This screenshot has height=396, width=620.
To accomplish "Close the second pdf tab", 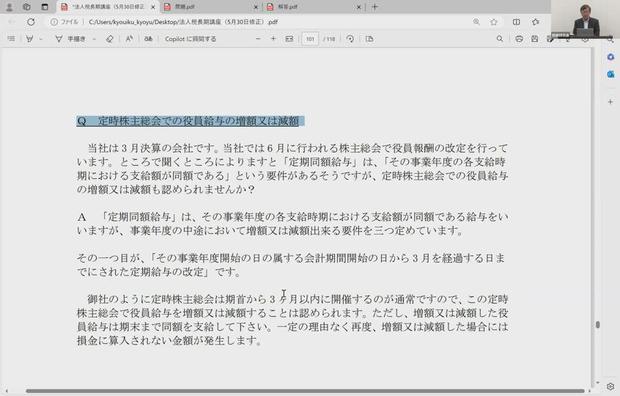I will [x=255, y=7].
